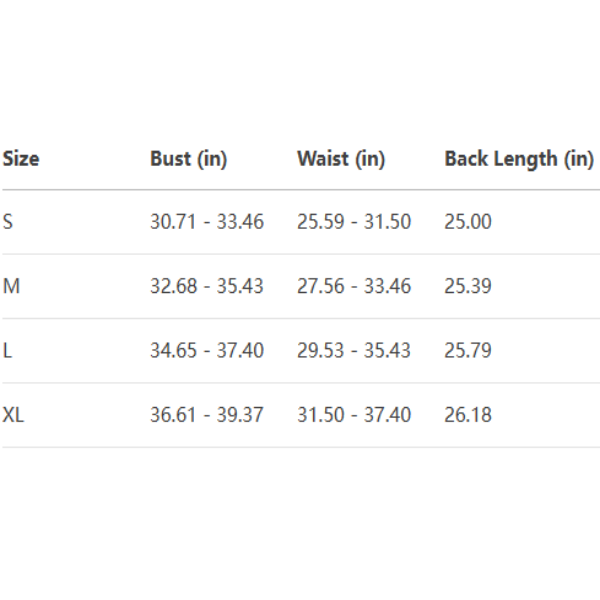Select the Back Length (in) header
The image size is (600, 600).
click(x=519, y=158)
